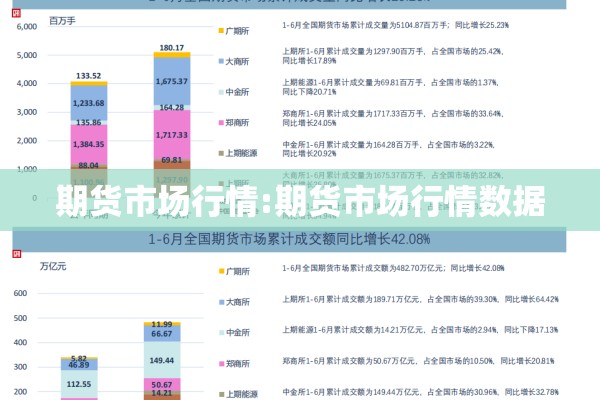The width and height of the screenshot is (600, 400).
Task: Click the 万亿元 unit label
Action: pyautogui.click(x=53, y=266)
